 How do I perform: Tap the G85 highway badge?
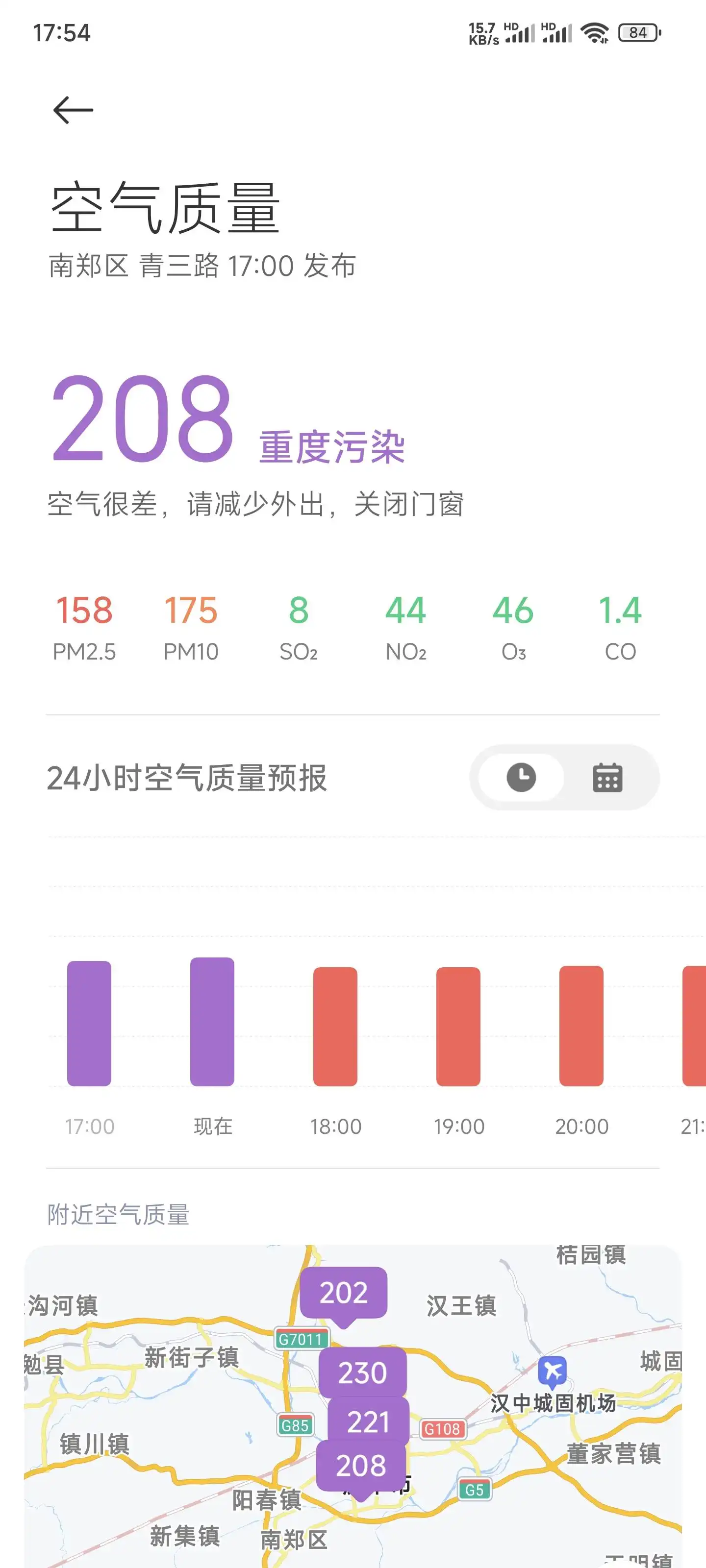click(x=296, y=1425)
